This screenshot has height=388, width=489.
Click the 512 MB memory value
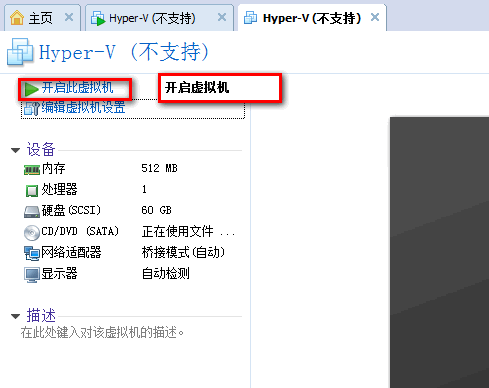pyautogui.click(x=159, y=168)
